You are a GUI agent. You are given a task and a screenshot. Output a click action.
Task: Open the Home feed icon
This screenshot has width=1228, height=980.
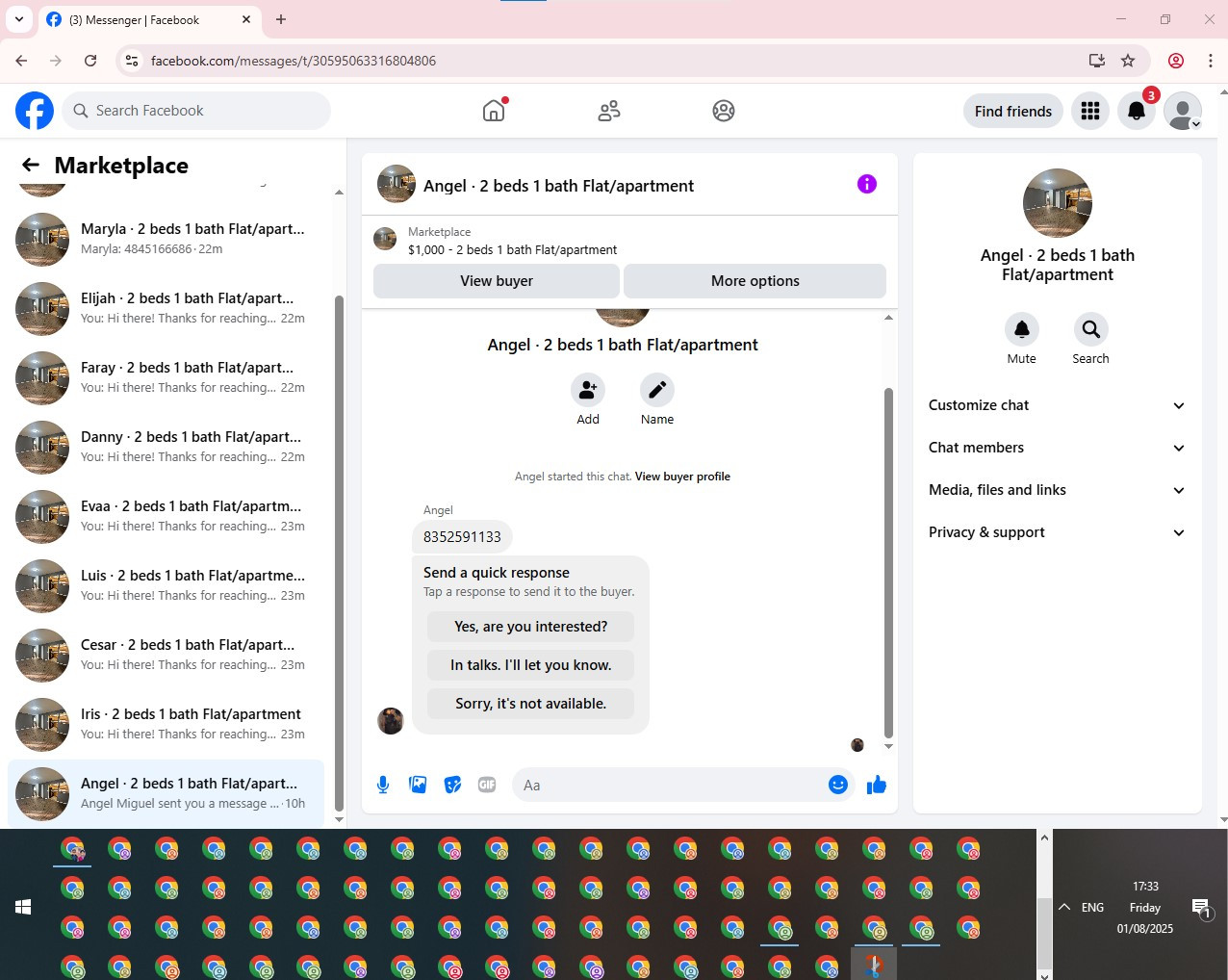click(x=494, y=111)
